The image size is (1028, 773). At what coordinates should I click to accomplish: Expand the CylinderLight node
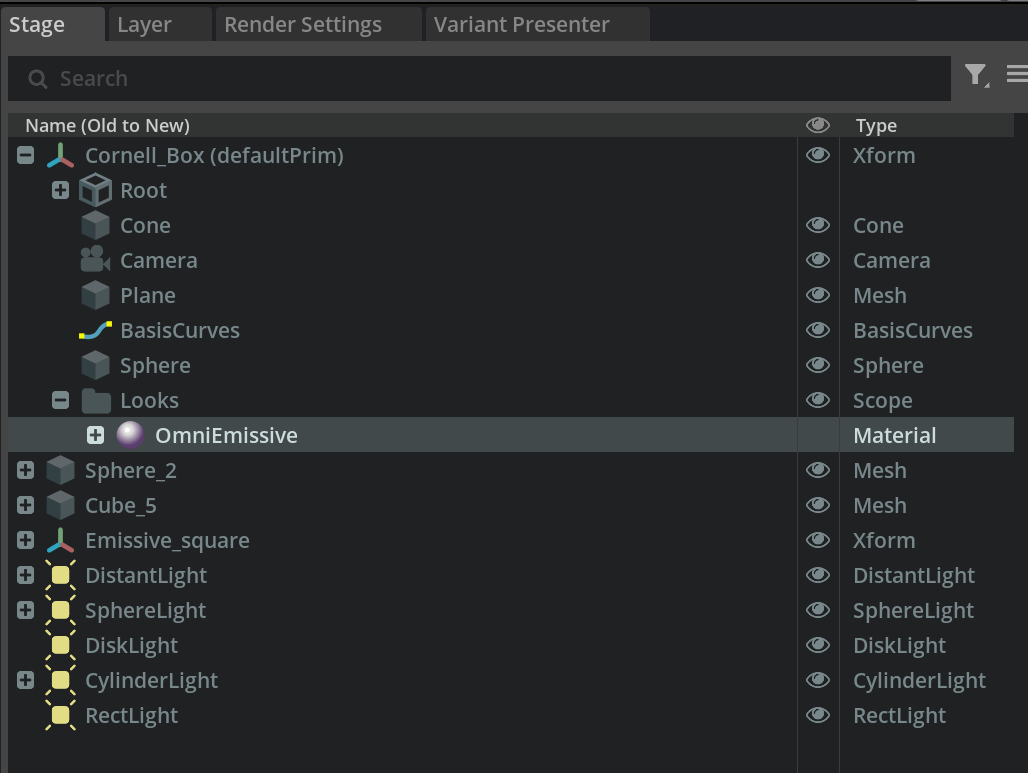tap(26, 680)
